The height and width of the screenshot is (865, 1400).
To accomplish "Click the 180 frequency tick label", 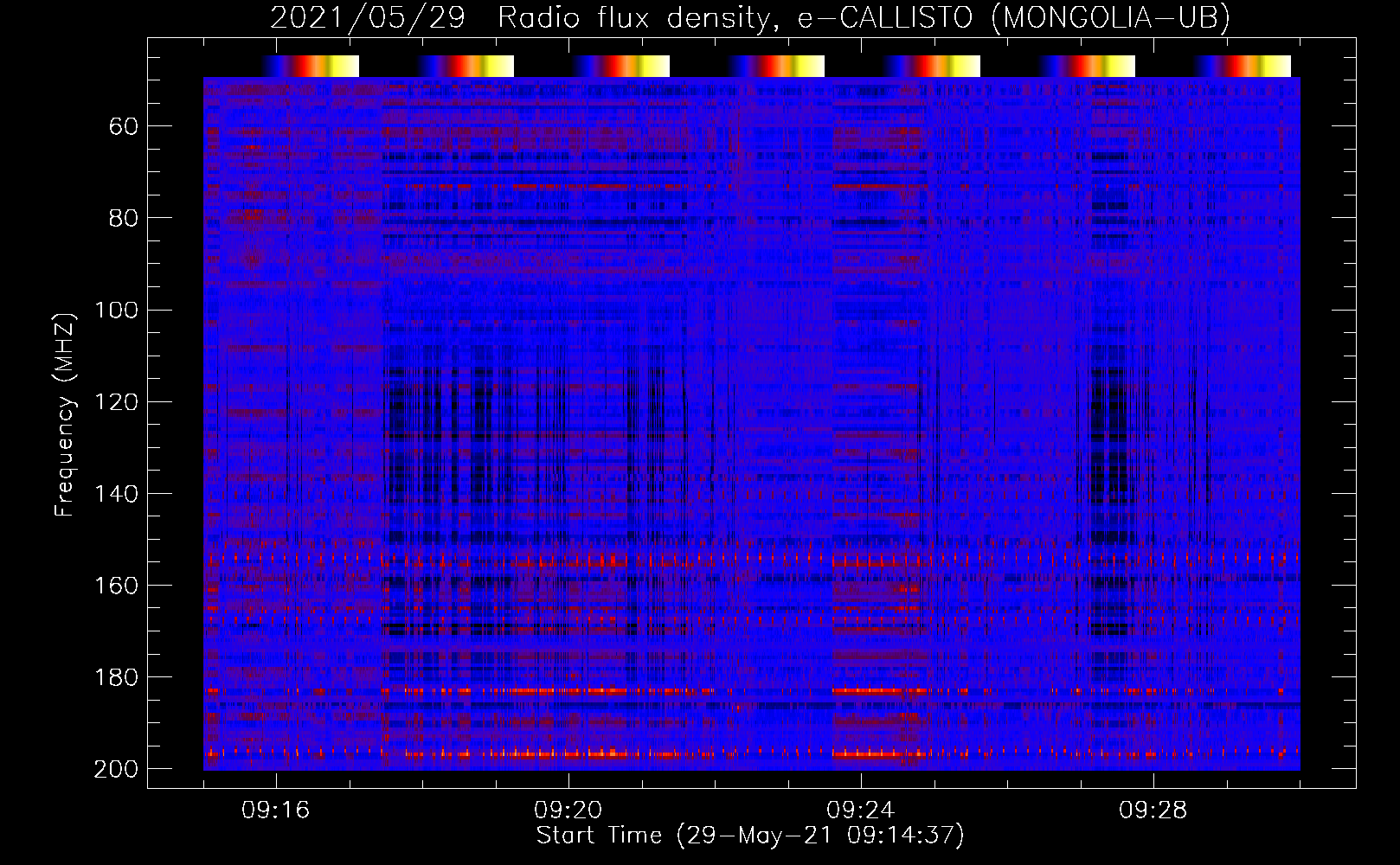I will click(116, 677).
